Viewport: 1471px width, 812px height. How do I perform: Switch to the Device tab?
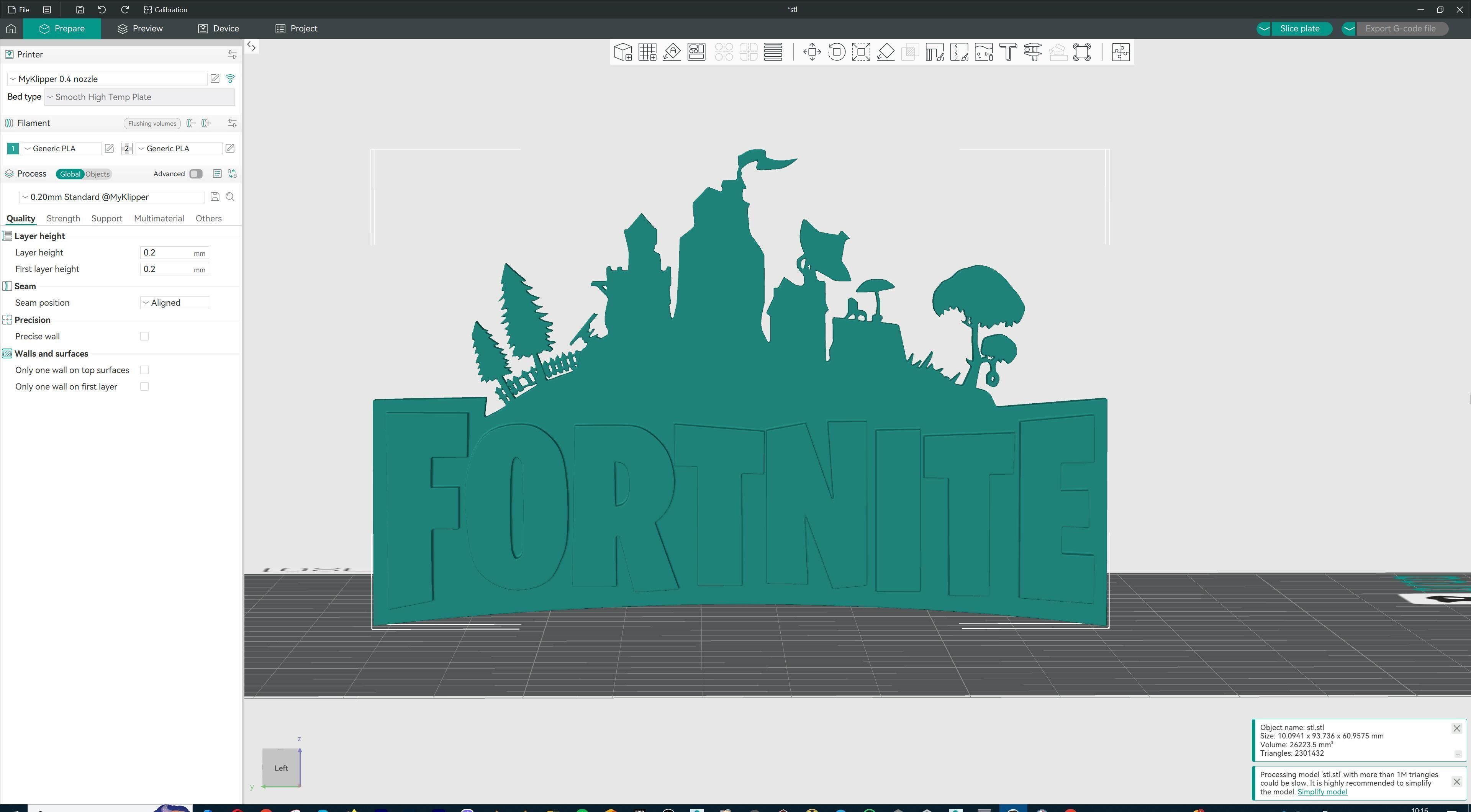pos(219,29)
